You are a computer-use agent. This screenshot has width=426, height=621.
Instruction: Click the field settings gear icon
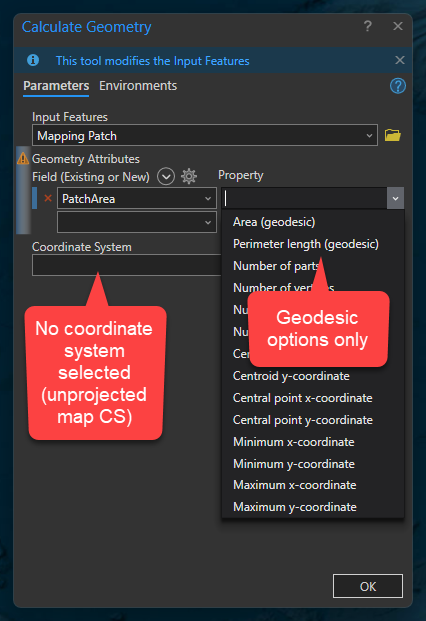coord(189,176)
